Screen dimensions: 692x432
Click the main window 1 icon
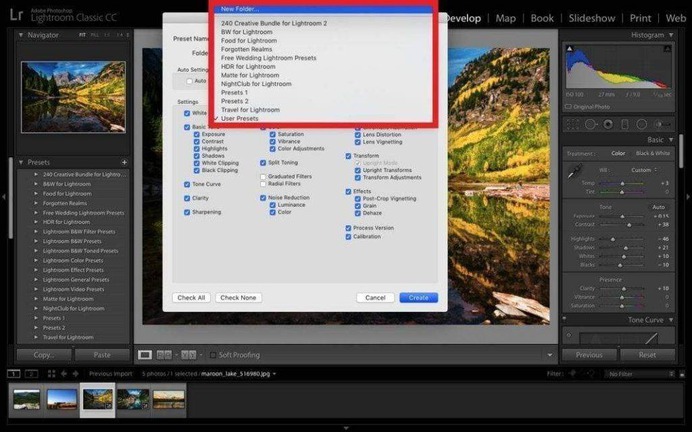(14, 374)
